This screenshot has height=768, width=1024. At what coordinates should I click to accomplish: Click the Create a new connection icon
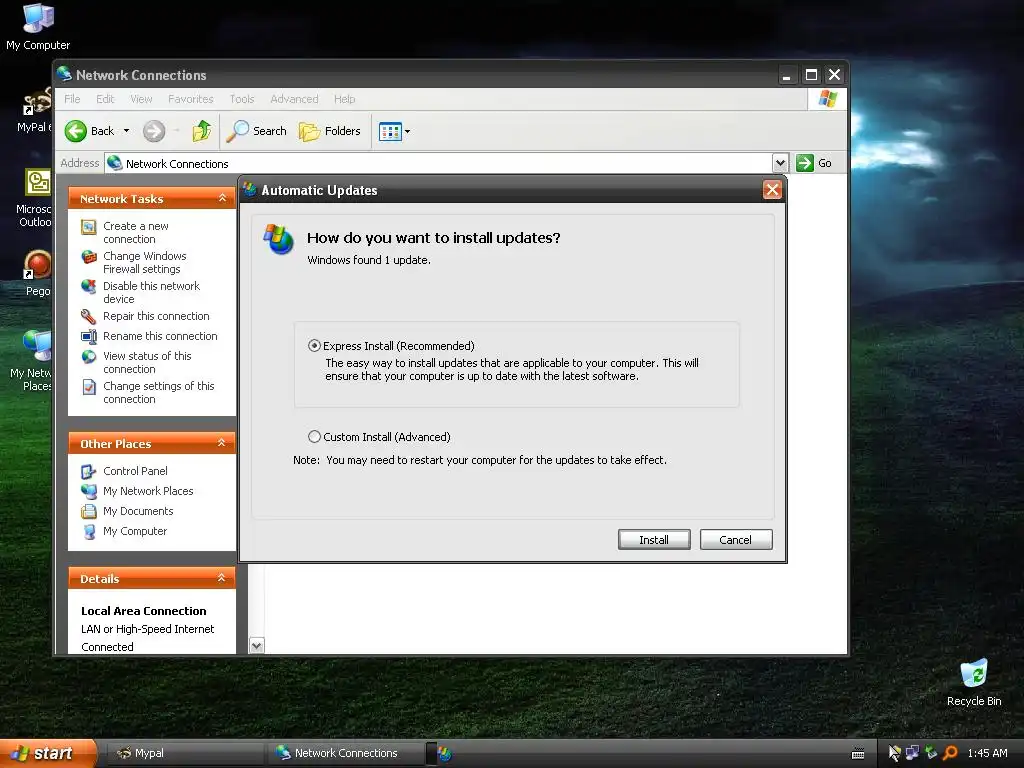pos(89,227)
